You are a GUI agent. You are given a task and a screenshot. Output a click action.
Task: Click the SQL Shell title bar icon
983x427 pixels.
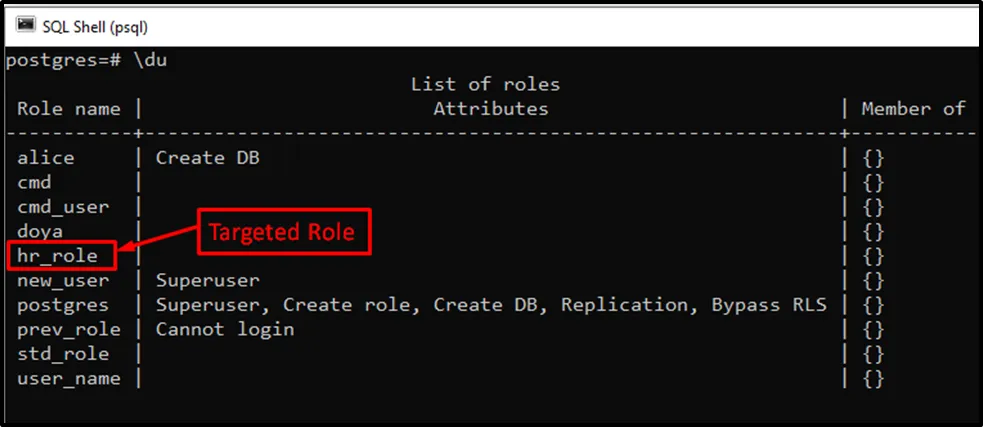click(x=26, y=24)
